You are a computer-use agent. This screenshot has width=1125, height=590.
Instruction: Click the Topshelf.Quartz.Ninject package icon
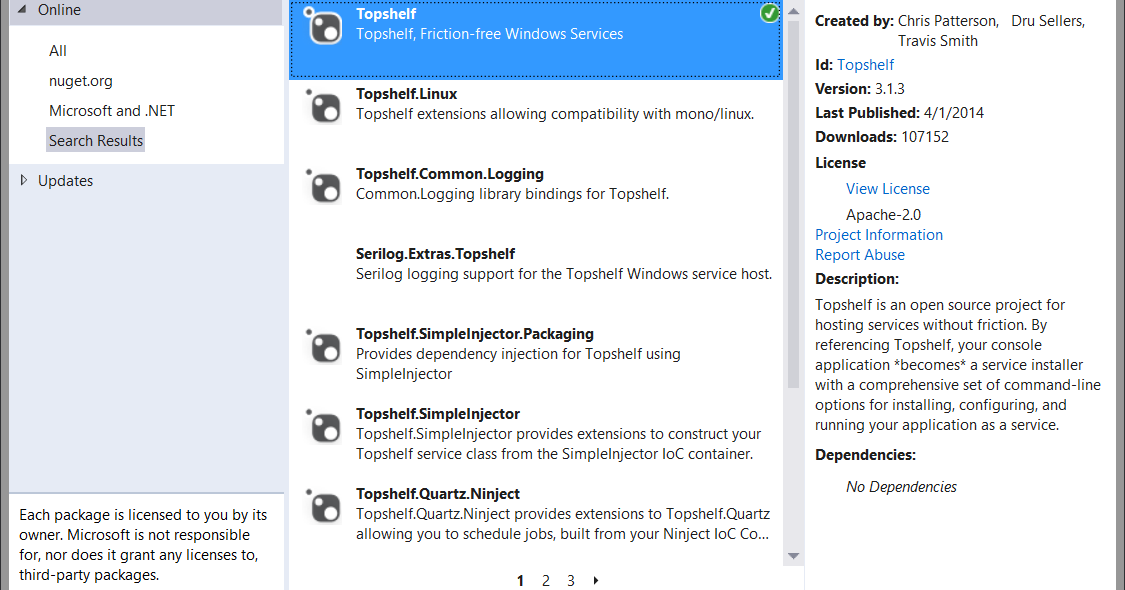point(324,507)
